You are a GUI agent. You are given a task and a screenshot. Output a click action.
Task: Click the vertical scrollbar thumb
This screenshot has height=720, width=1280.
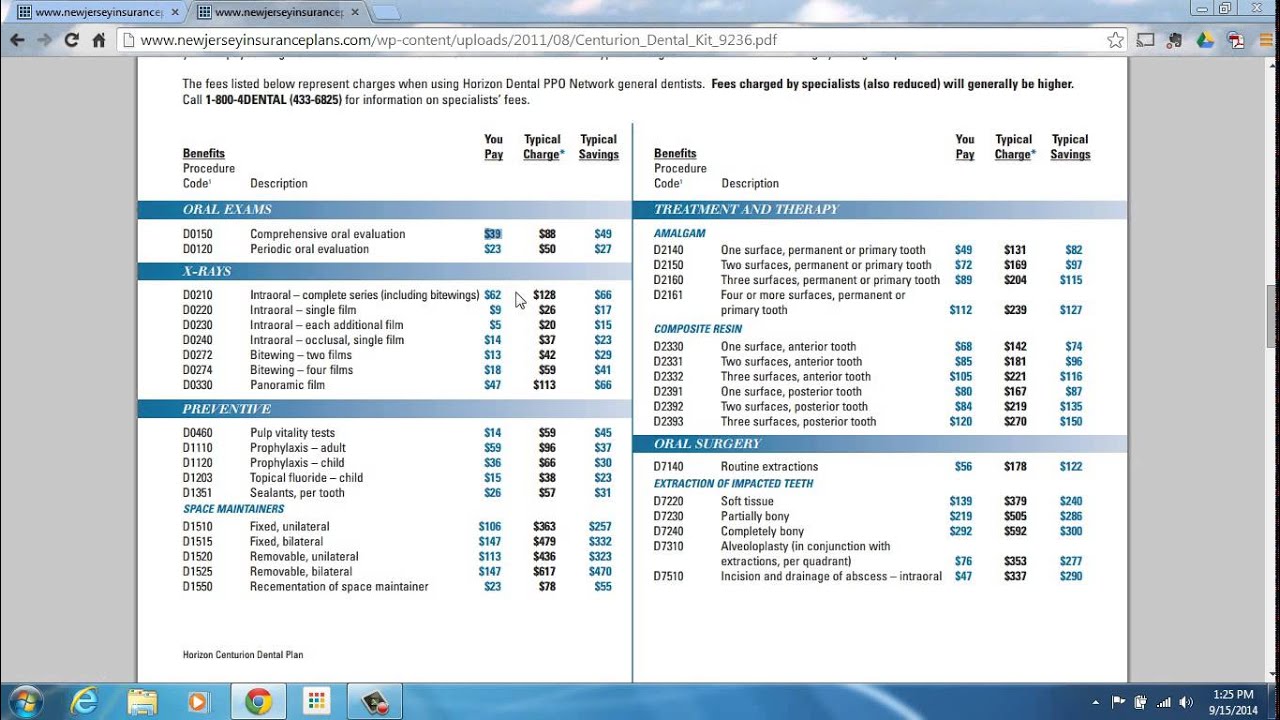pos(1272,316)
